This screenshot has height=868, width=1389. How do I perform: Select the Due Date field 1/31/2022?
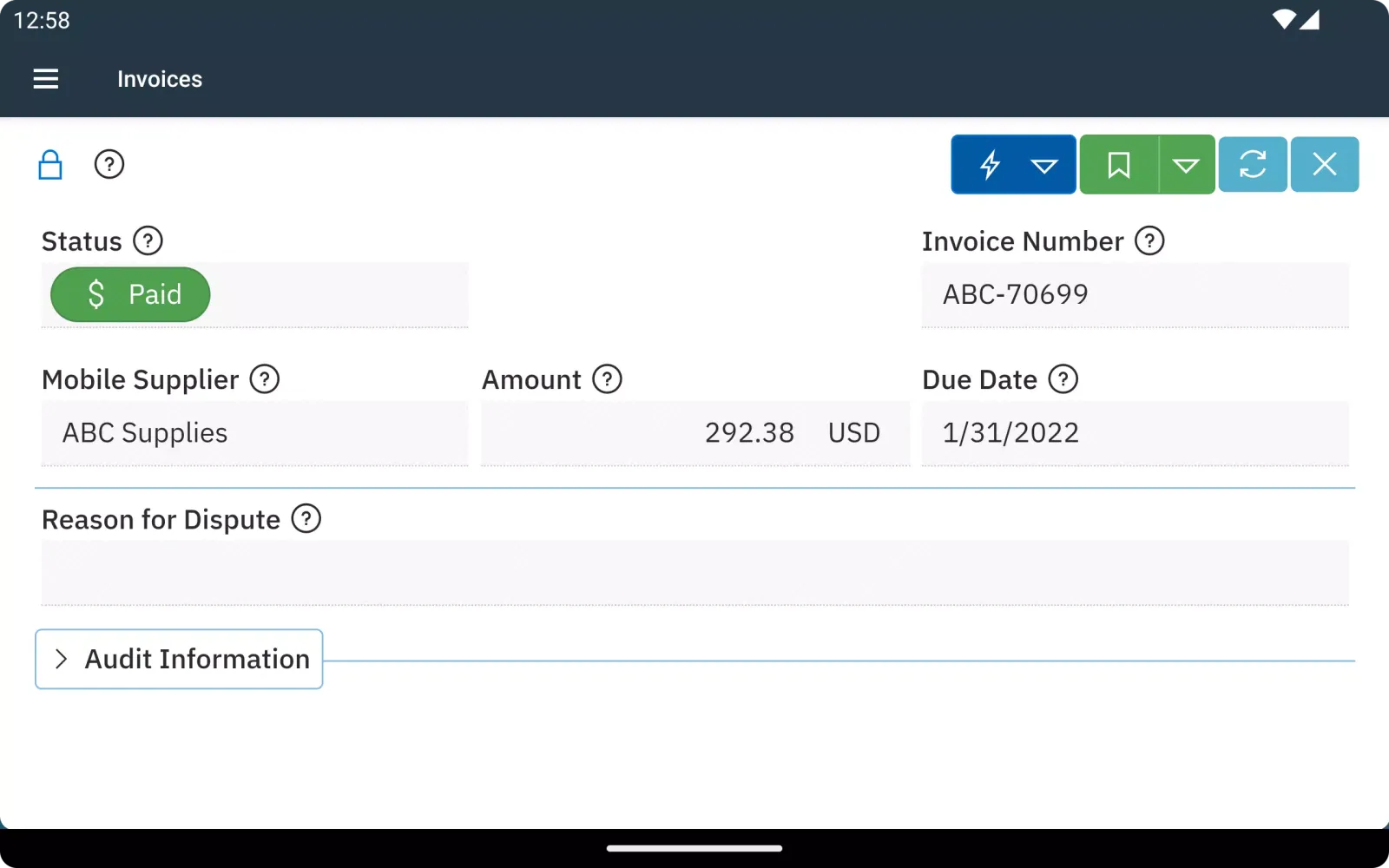[1134, 432]
